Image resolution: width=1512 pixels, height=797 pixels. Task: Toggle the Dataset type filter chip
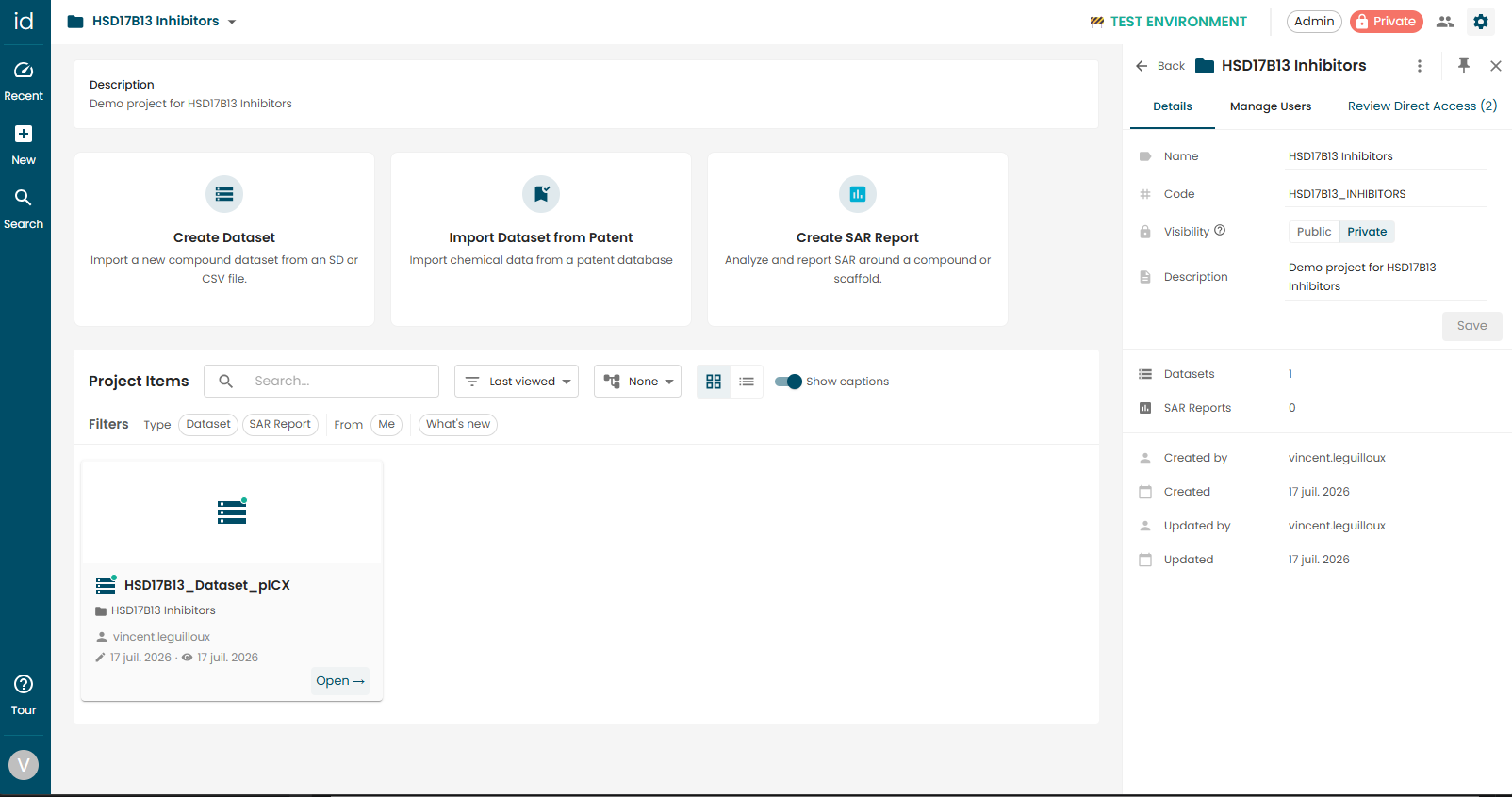pos(208,425)
